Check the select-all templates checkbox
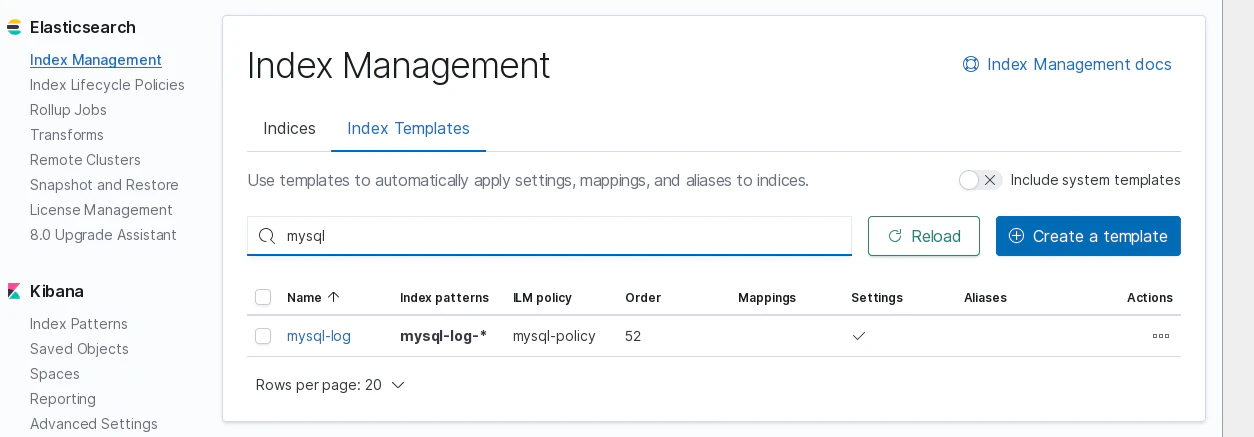The image size is (1254, 437). click(x=263, y=297)
